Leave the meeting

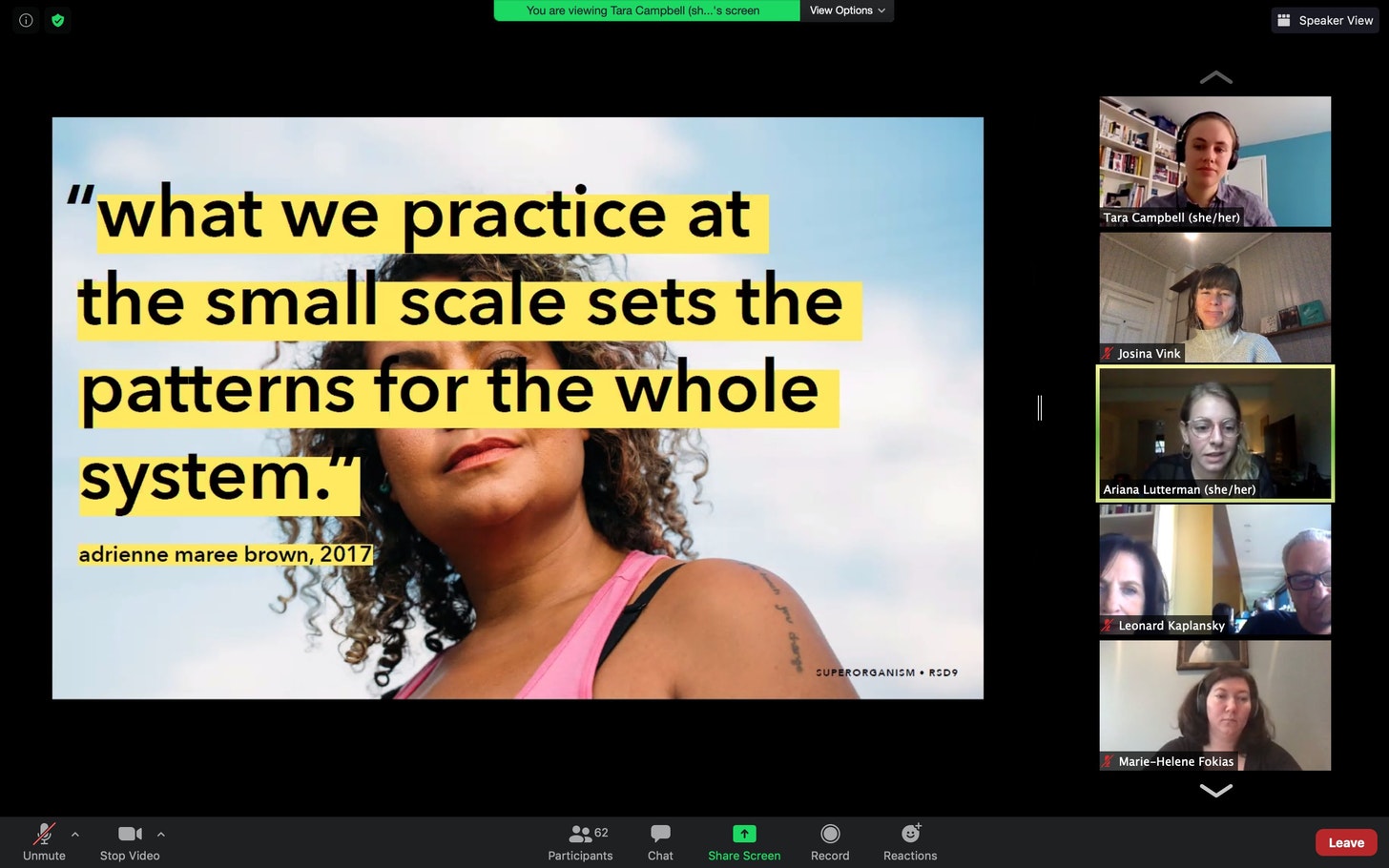point(1346,842)
